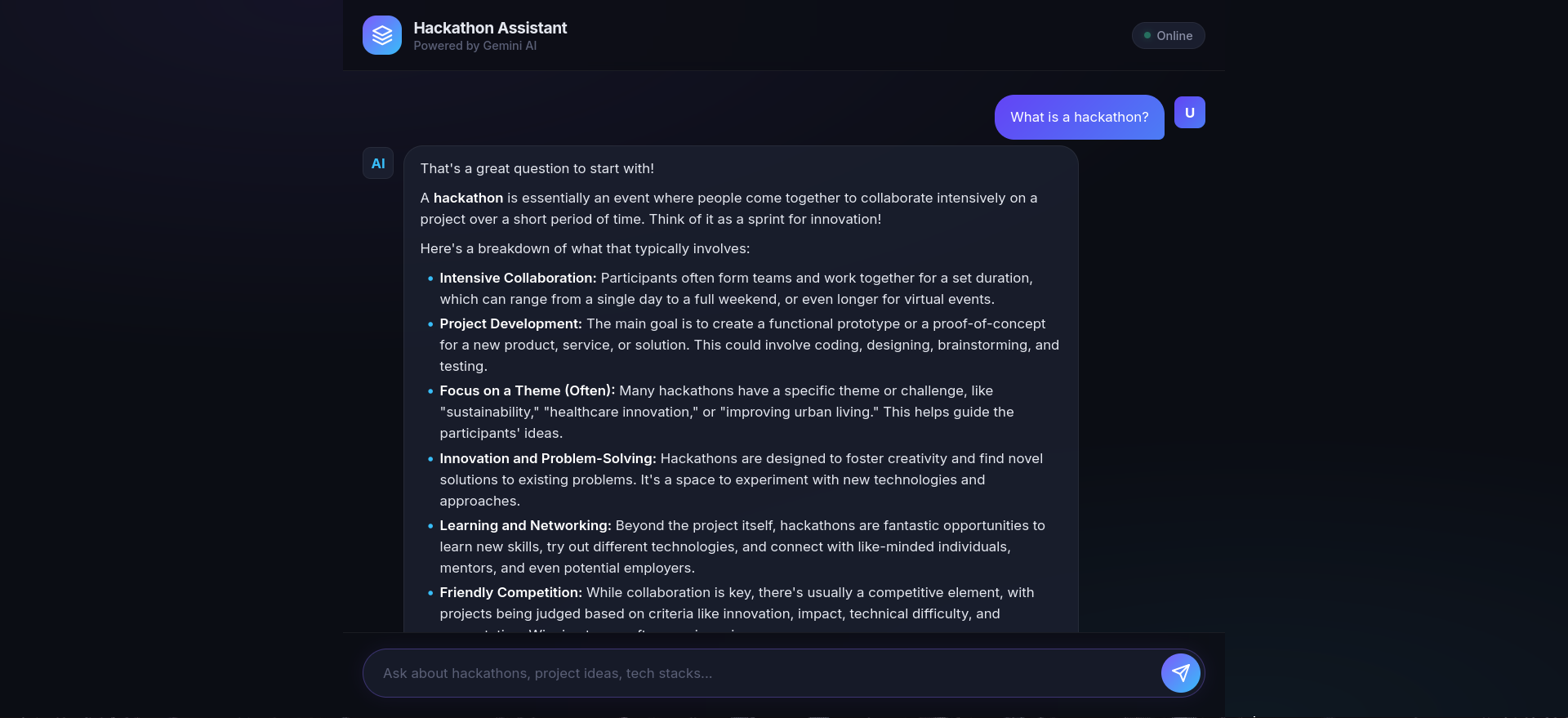The width and height of the screenshot is (1568, 718).
Task: Click the bold word 'hackathon' in definition
Action: 468,198
